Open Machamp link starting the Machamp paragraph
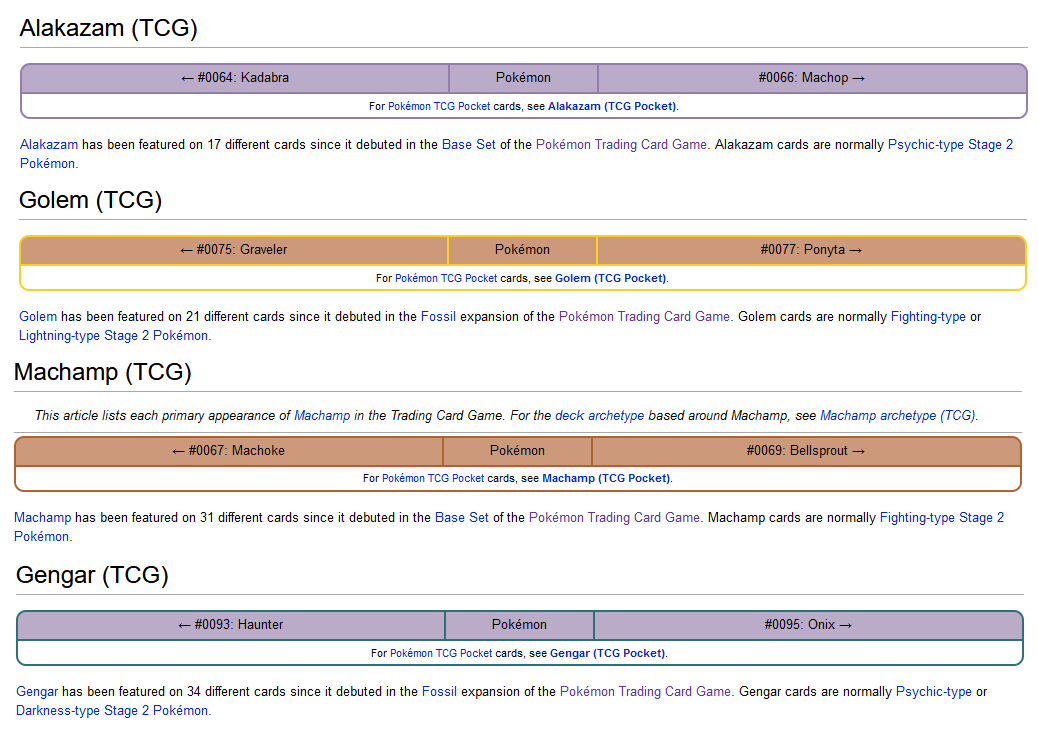Image resolution: width=1038 pixels, height=736 pixels. point(42,518)
